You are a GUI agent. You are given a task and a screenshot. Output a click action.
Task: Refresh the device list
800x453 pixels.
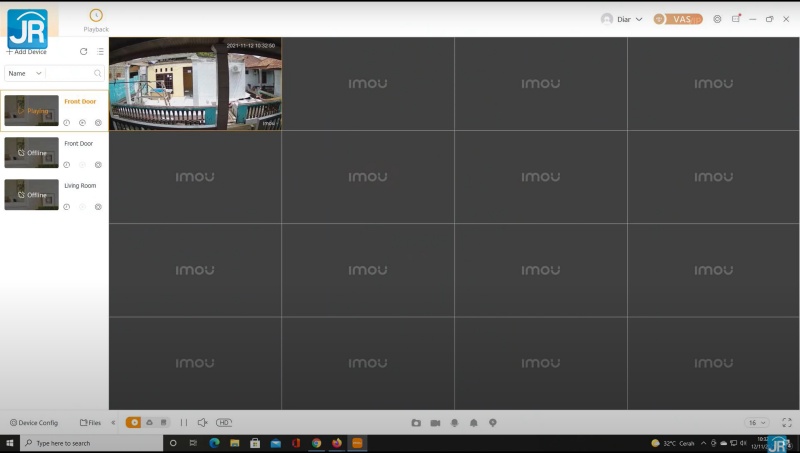(83, 51)
